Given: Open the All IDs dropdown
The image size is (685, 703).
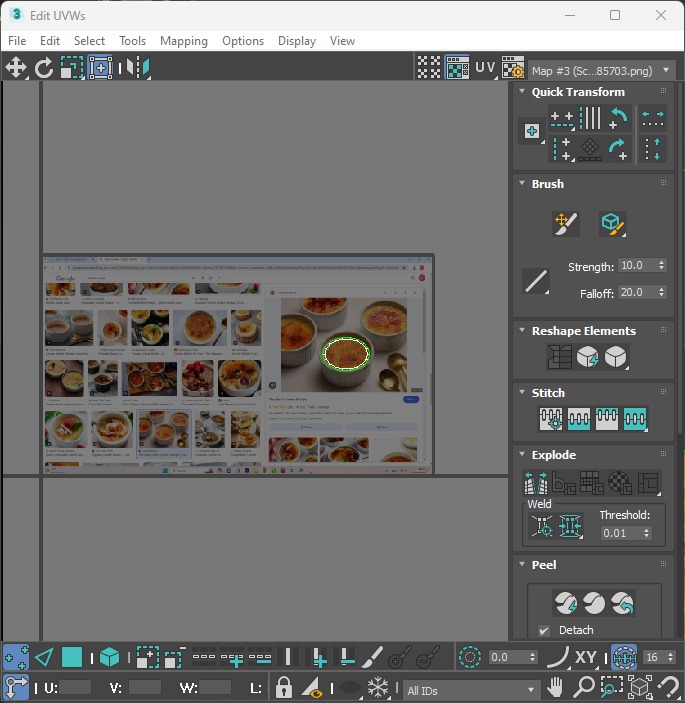Looking at the screenshot, I should click(470, 690).
